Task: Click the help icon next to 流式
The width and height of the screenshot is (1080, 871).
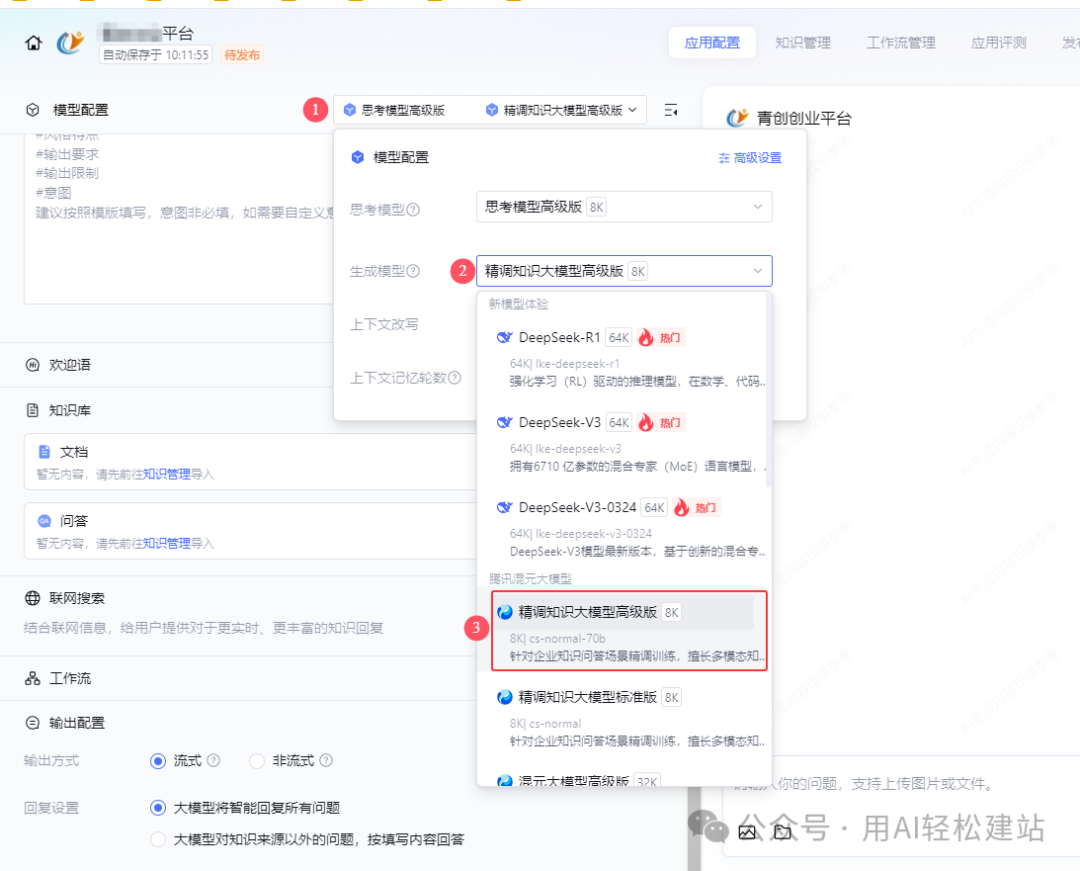Action: [214, 760]
